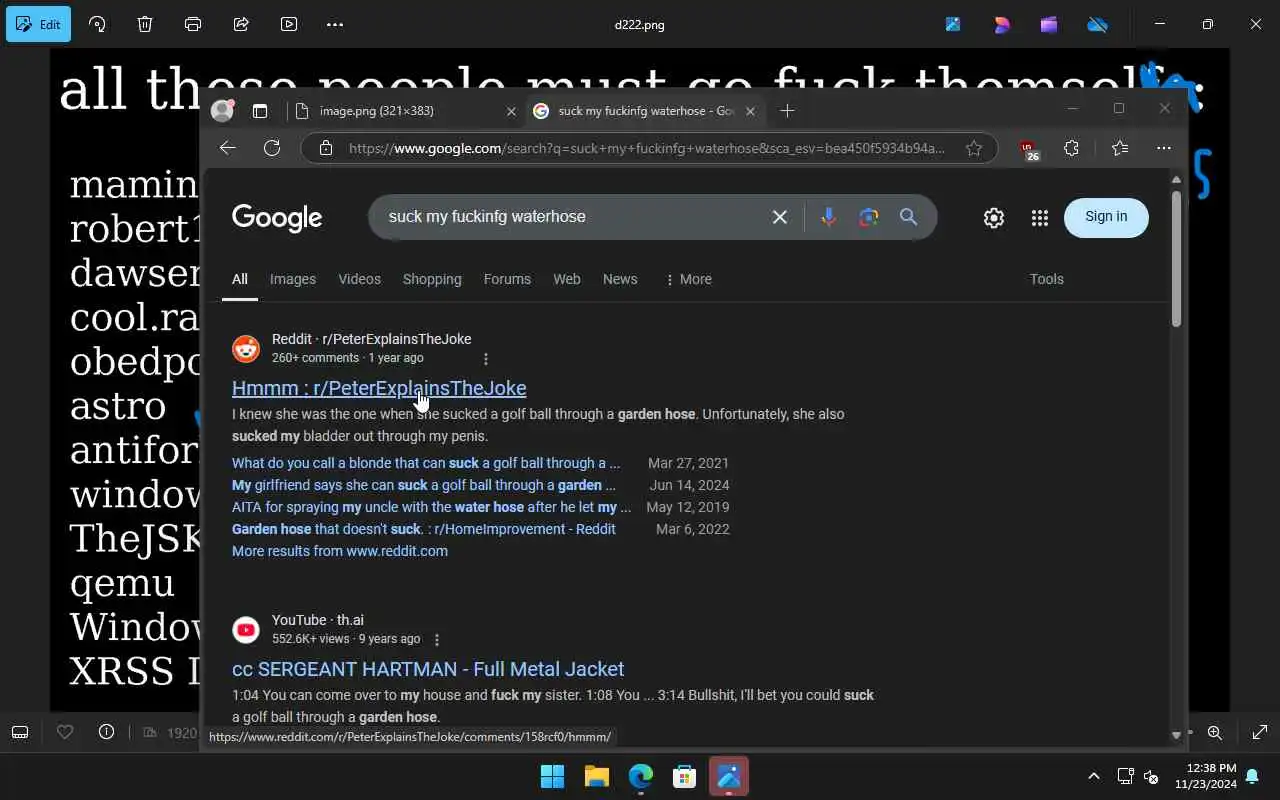Image resolution: width=1280 pixels, height=800 pixels.
Task: Select the Videos search tab
Action: click(x=359, y=279)
